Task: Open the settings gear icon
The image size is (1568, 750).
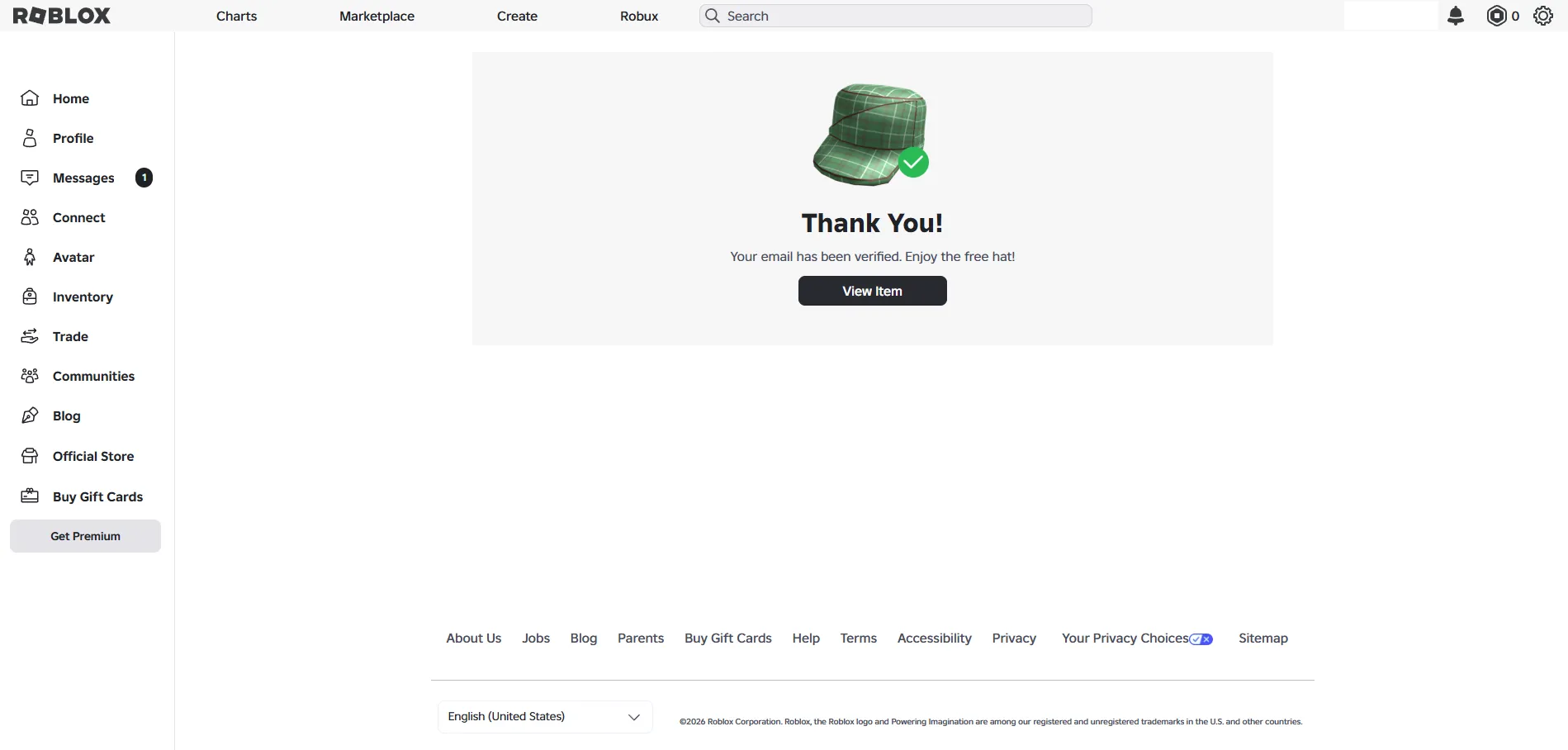Action: point(1543,16)
